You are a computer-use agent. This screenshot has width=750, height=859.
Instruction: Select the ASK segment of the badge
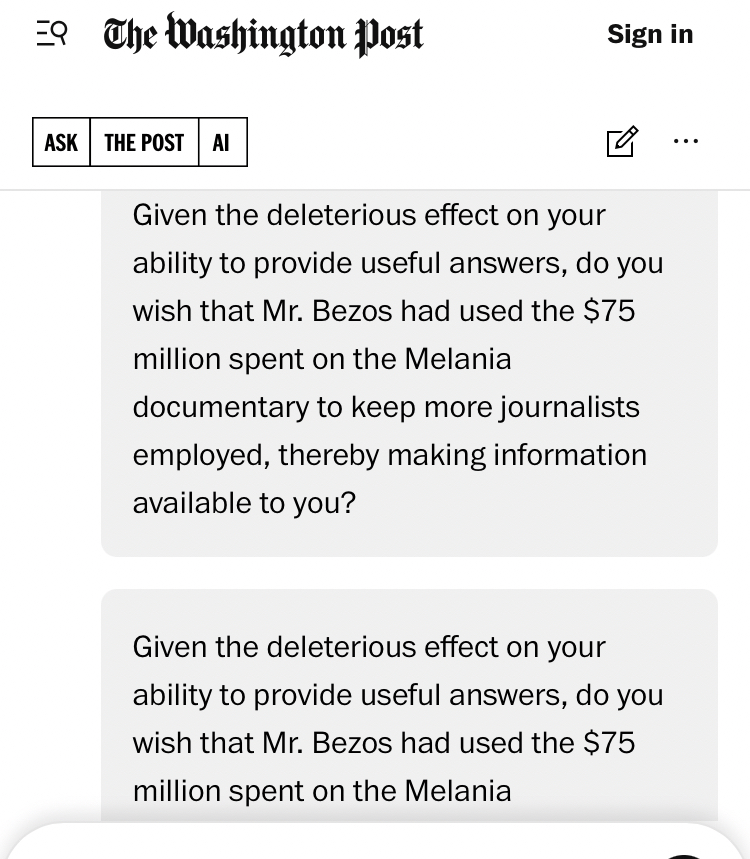point(61,142)
